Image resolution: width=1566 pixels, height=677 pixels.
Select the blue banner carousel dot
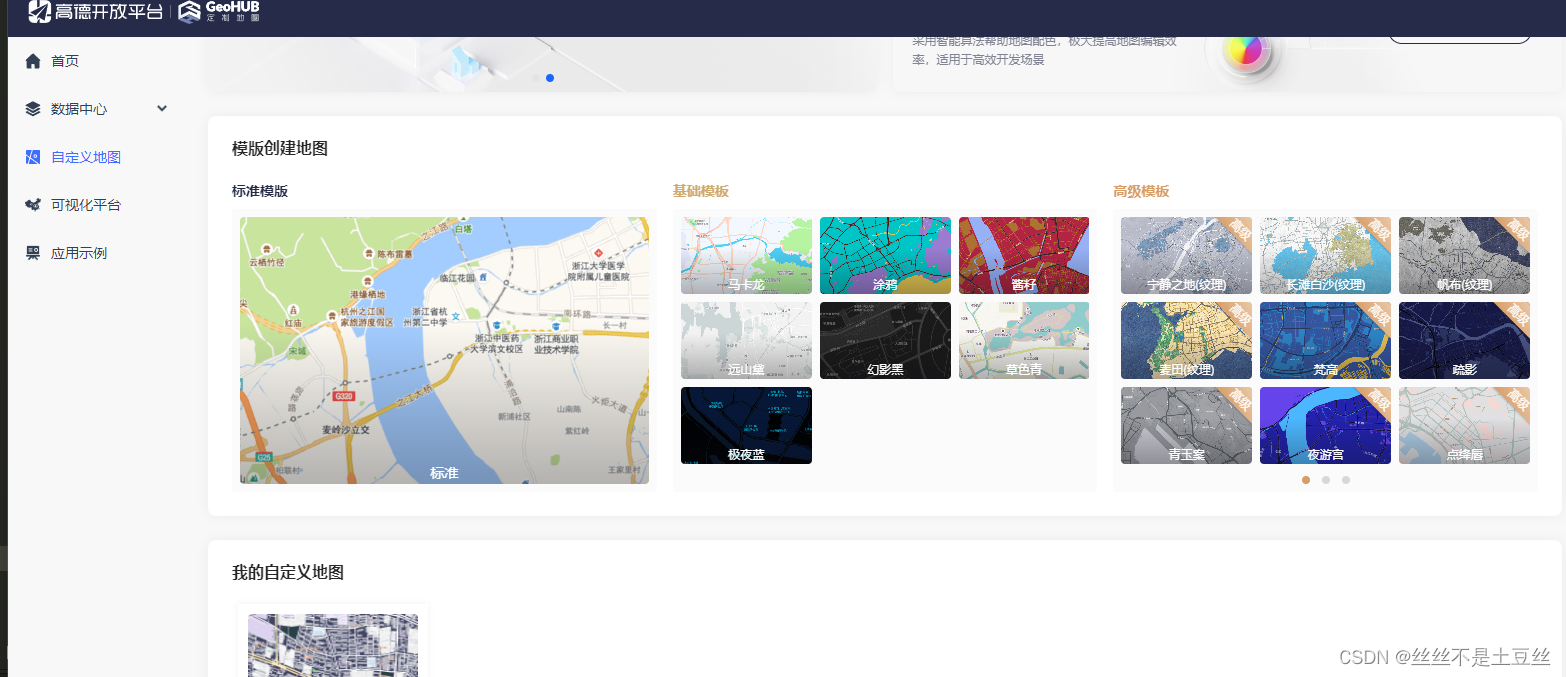[550, 78]
